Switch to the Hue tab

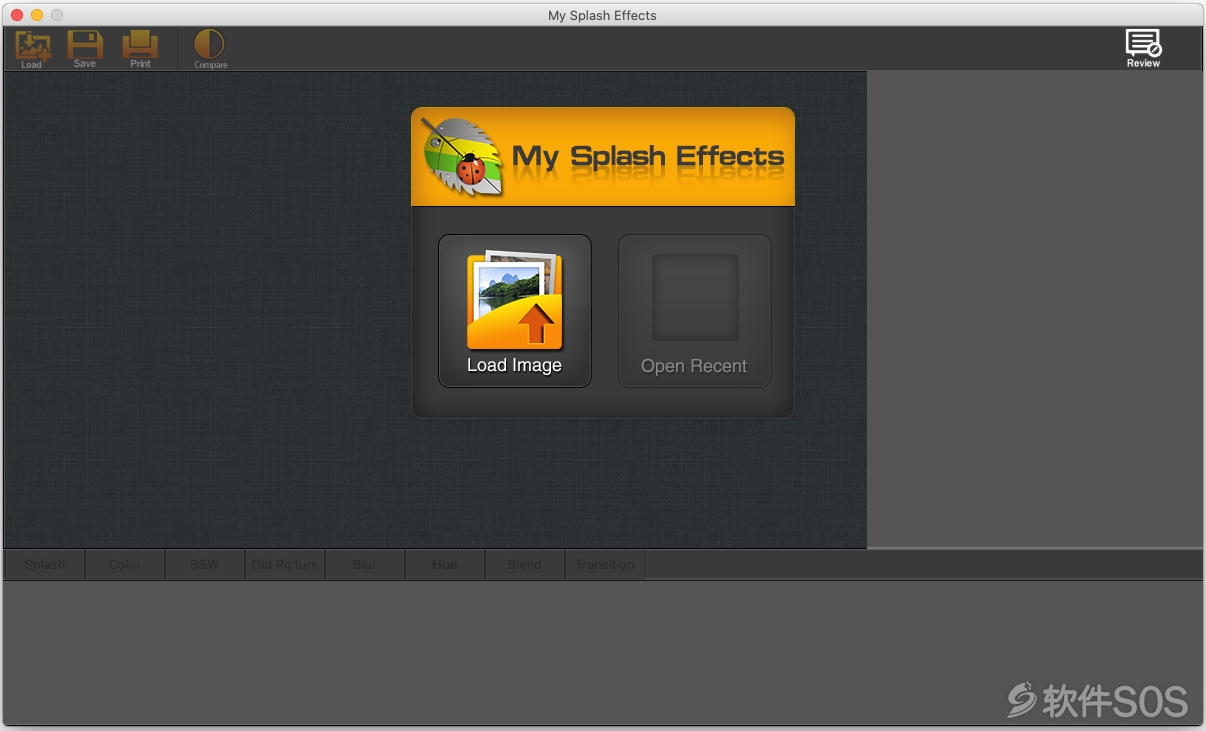(x=445, y=564)
